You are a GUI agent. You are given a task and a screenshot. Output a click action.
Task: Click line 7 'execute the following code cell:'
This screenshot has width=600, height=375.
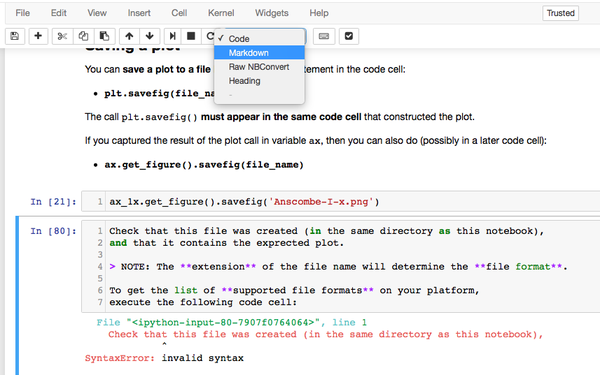pyautogui.click(x=203, y=302)
